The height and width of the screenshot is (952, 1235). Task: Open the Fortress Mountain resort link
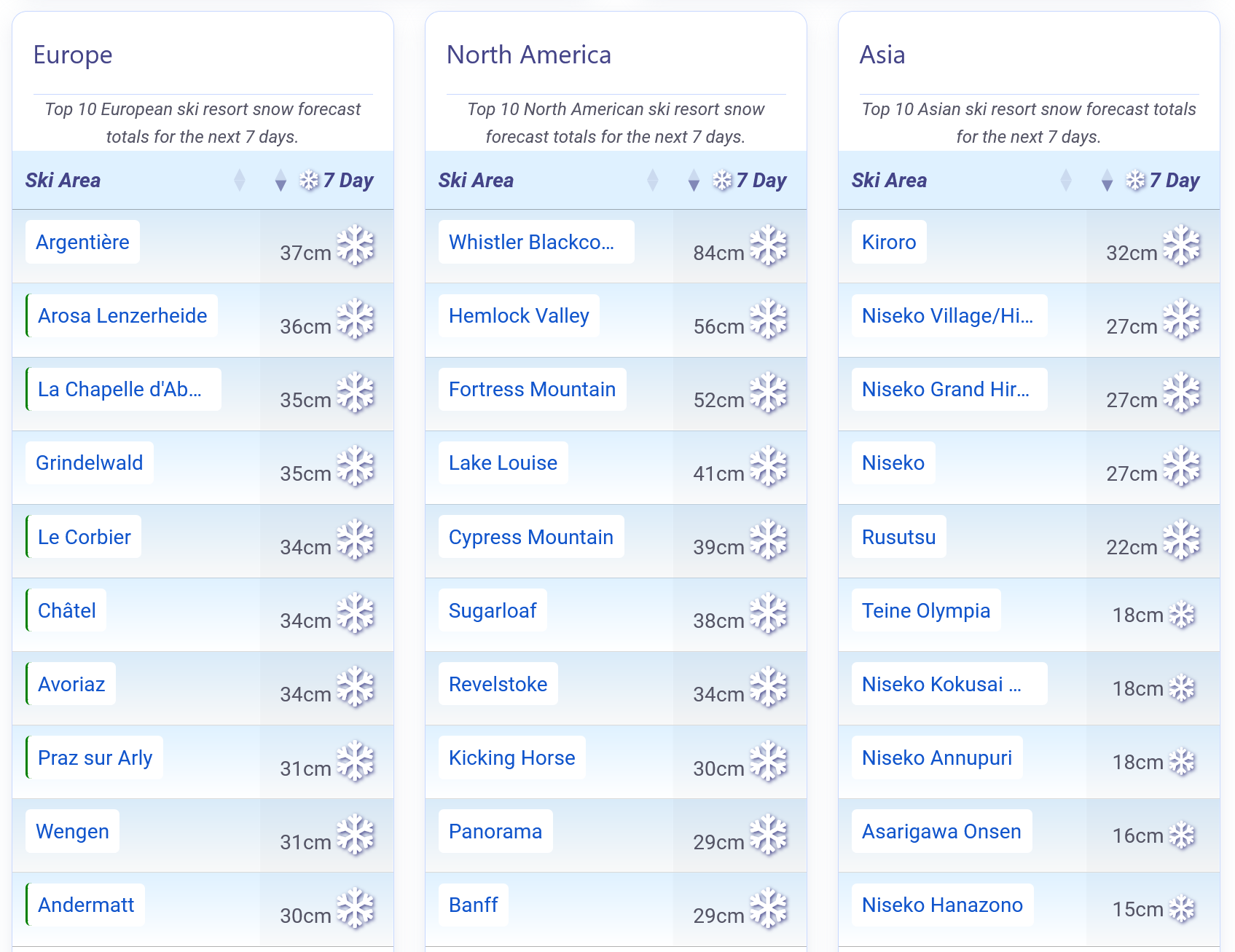click(532, 390)
